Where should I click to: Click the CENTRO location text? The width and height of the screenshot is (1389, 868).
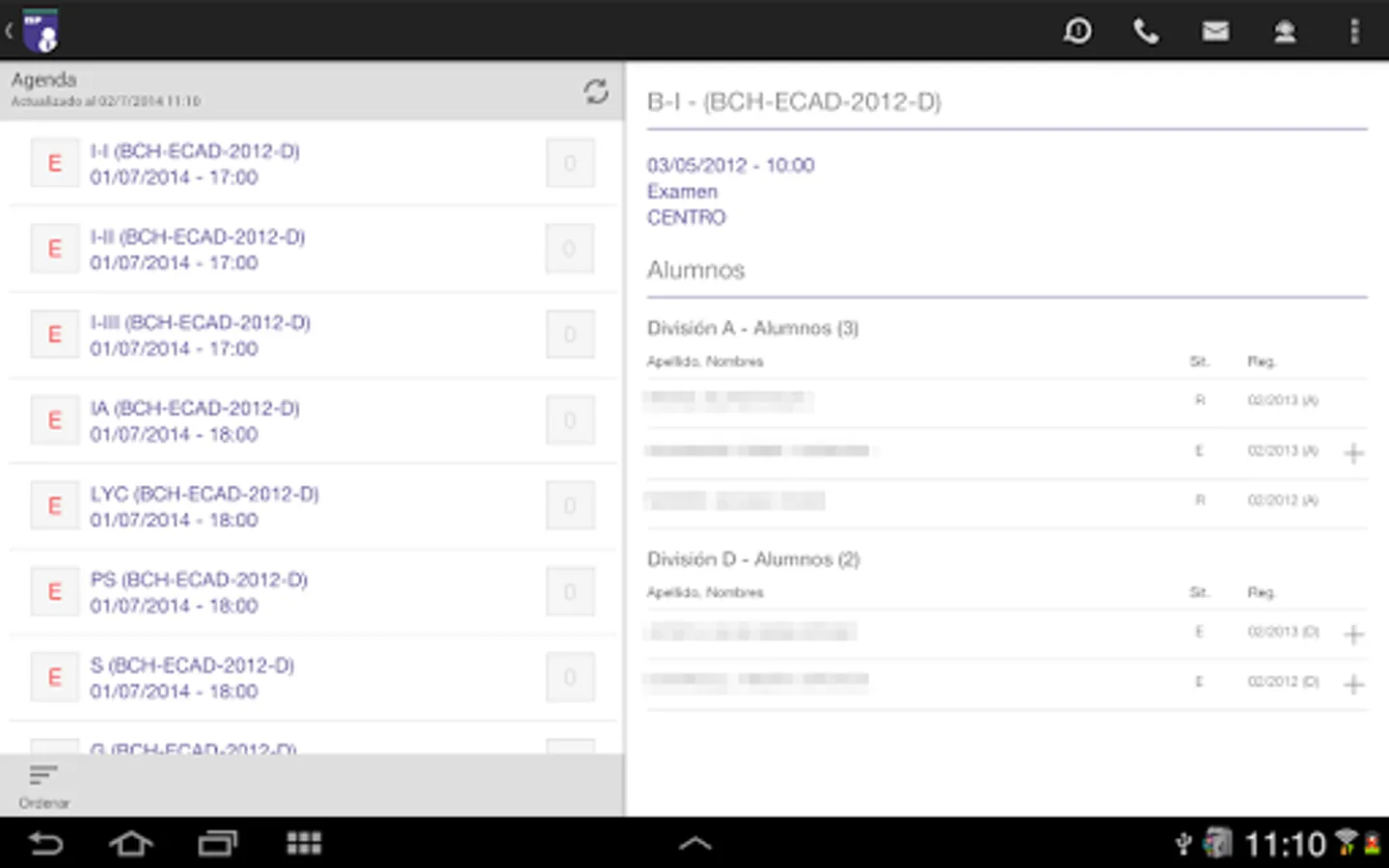[x=686, y=217]
